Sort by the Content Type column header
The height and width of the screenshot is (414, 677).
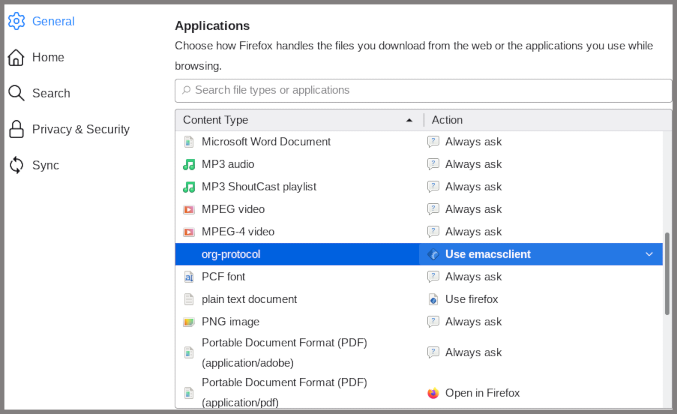point(299,120)
